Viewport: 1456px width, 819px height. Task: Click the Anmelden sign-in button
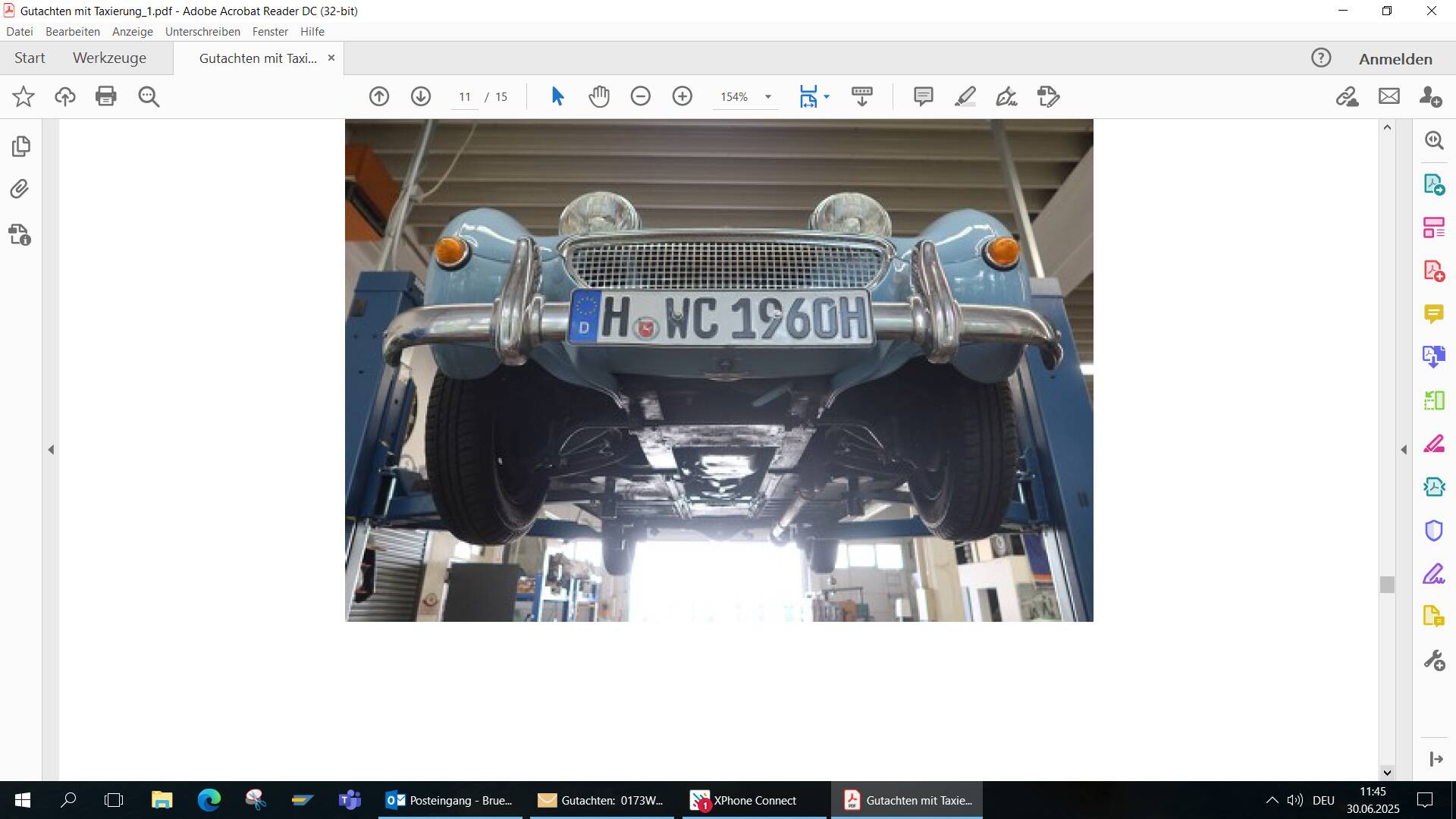pyautogui.click(x=1395, y=59)
